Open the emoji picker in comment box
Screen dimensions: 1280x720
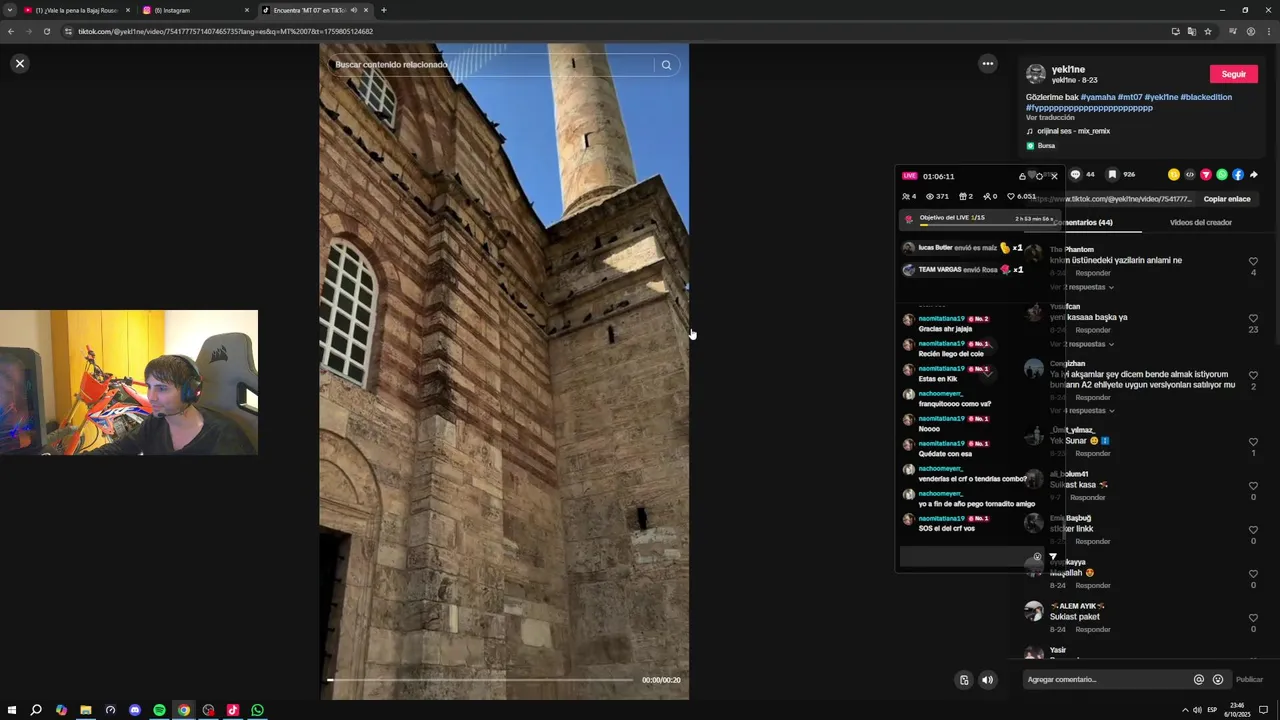(x=1217, y=680)
